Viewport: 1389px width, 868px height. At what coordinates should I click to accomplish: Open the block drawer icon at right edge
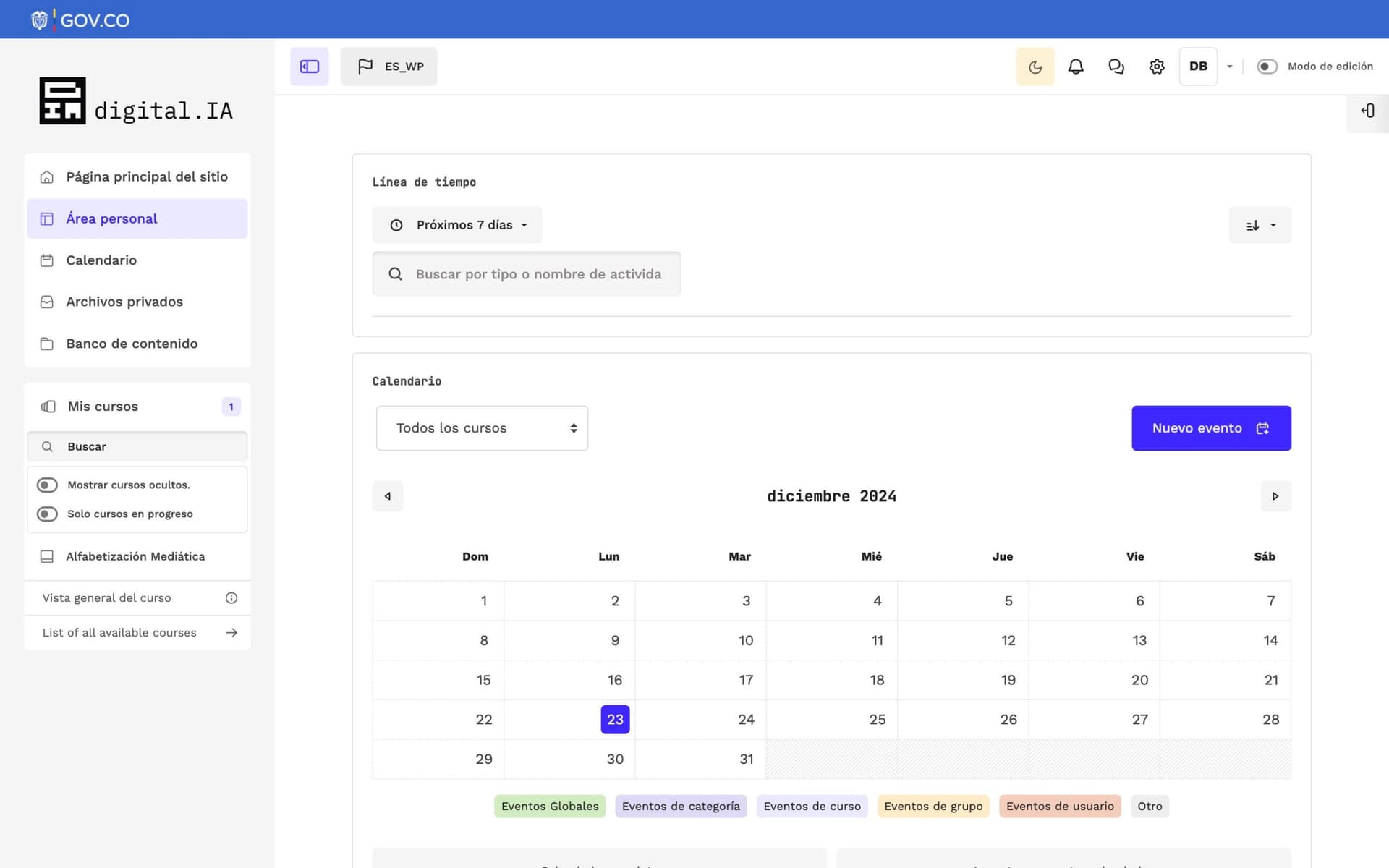pos(1367,111)
